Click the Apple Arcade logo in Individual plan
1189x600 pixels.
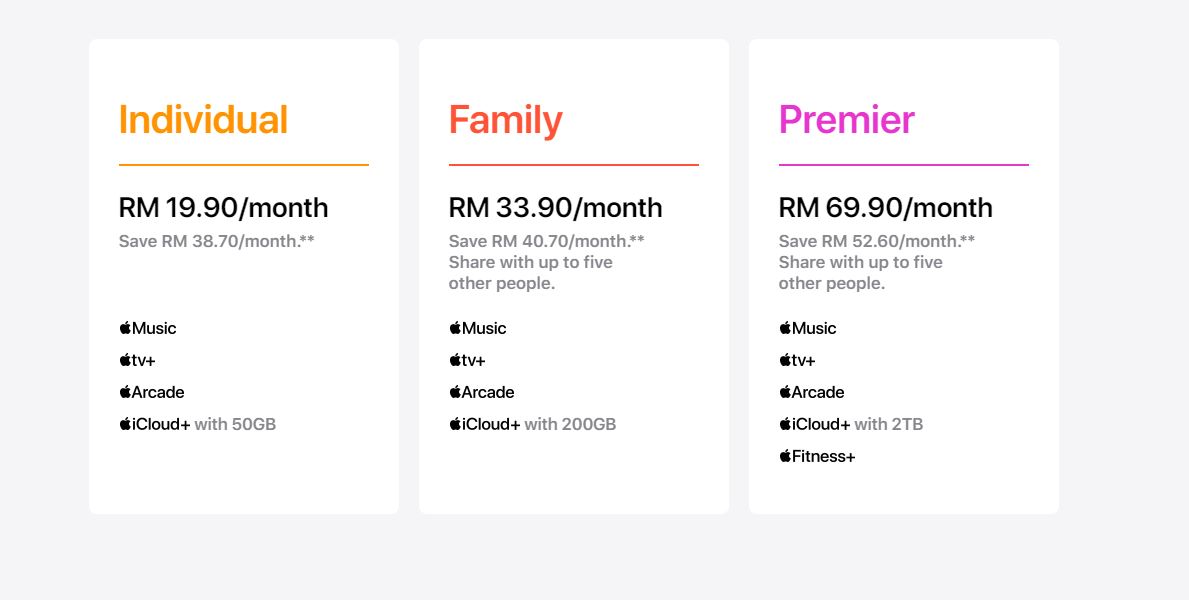tap(152, 392)
